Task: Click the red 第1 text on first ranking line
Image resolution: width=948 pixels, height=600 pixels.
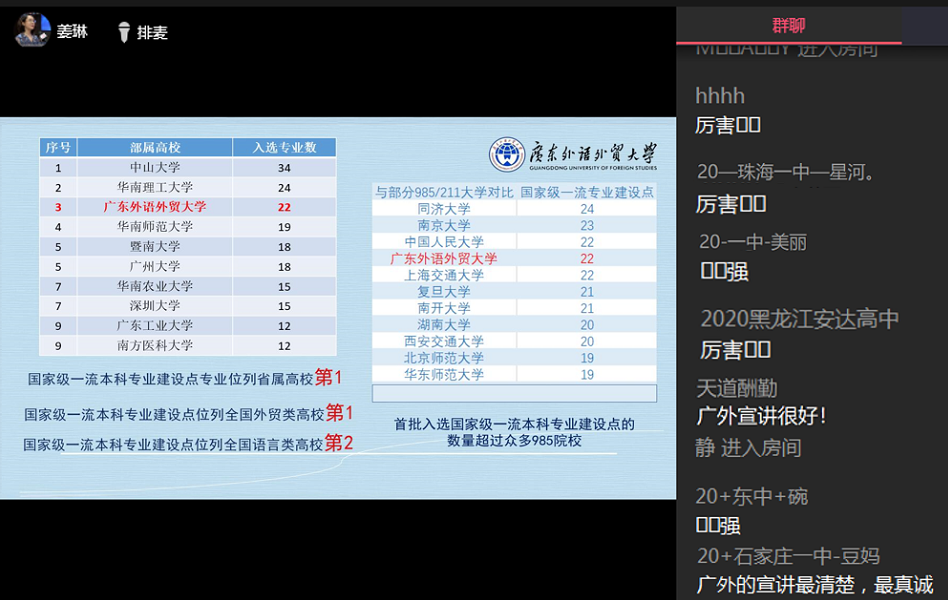Action: (x=332, y=378)
